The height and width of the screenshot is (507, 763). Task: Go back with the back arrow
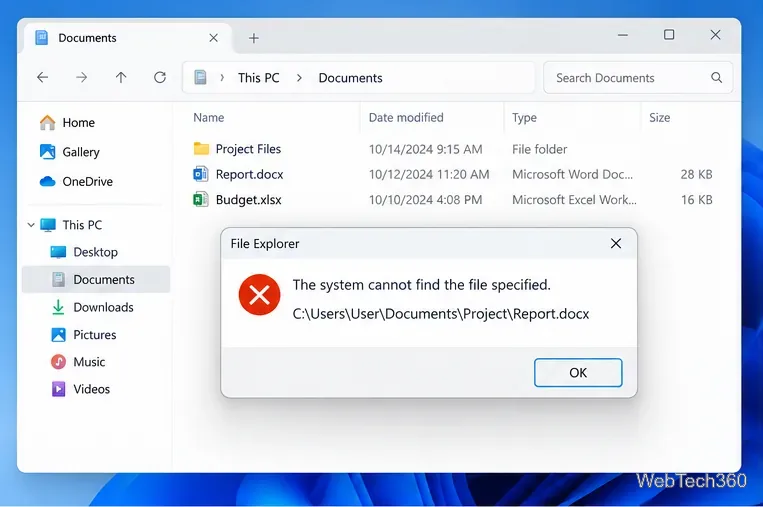(x=43, y=77)
